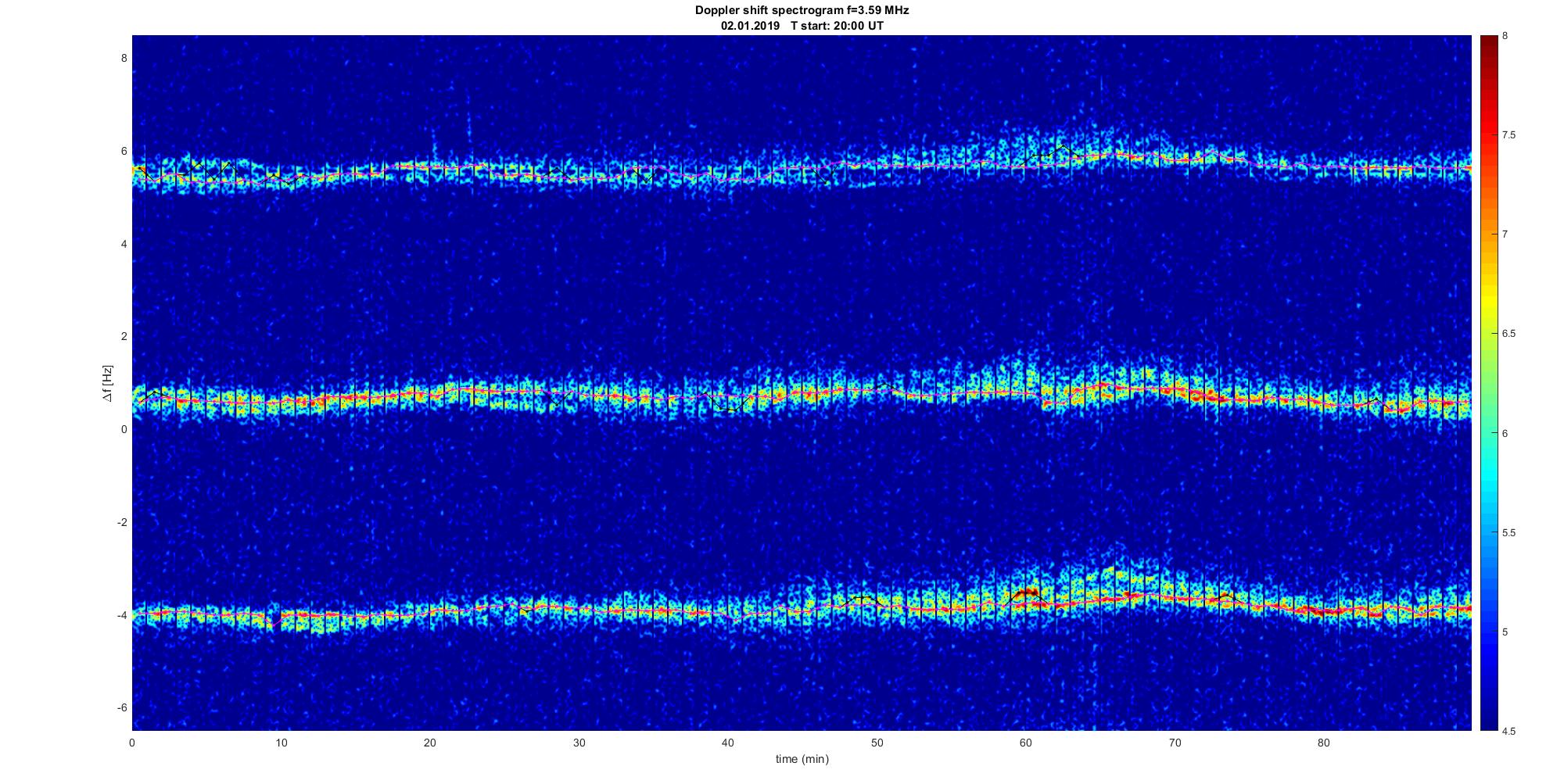The width and height of the screenshot is (1564, 784).
Task: Click the x-axis tick label '10'
Action: point(281,743)
